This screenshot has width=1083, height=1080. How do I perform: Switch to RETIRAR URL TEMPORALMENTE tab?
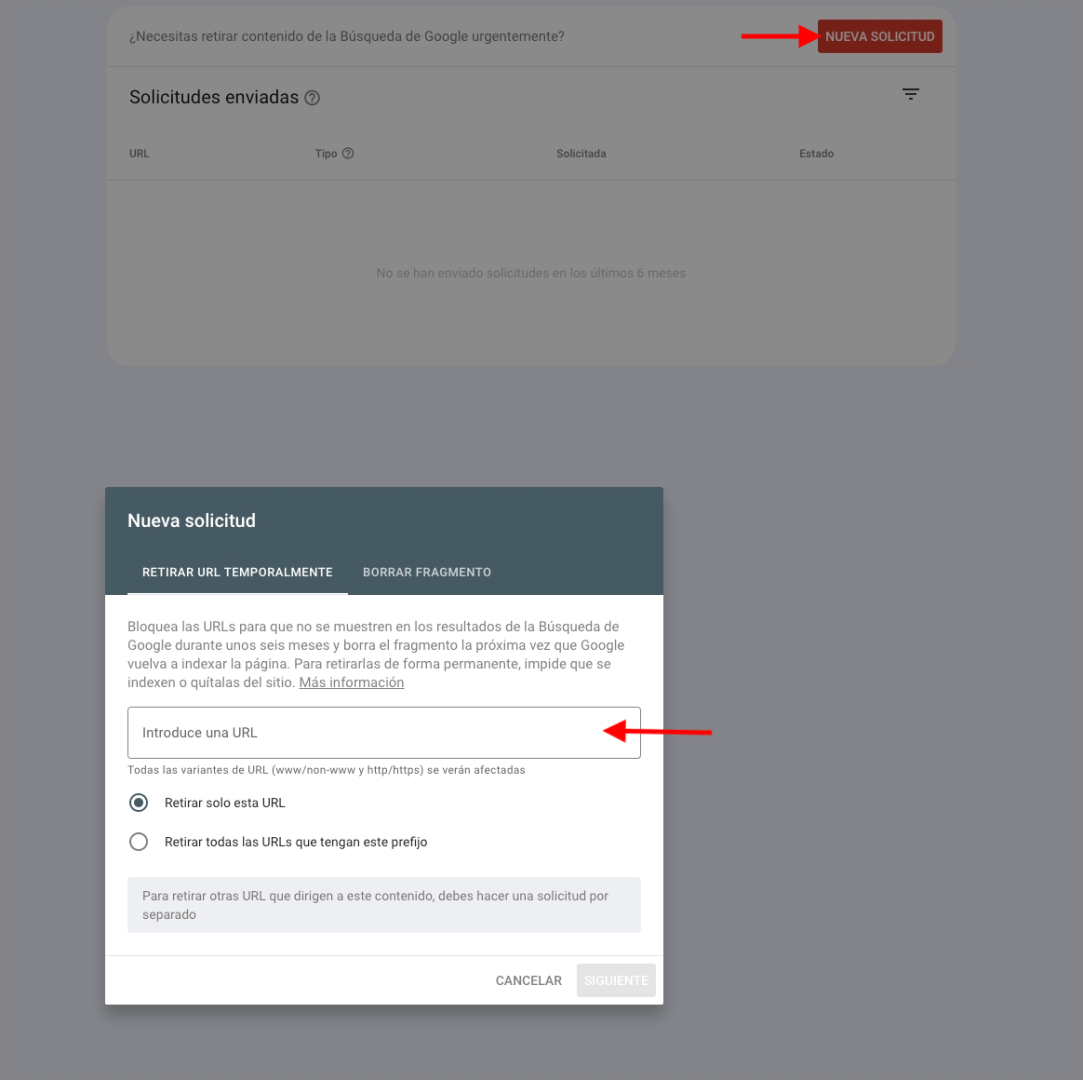[237, 572]
